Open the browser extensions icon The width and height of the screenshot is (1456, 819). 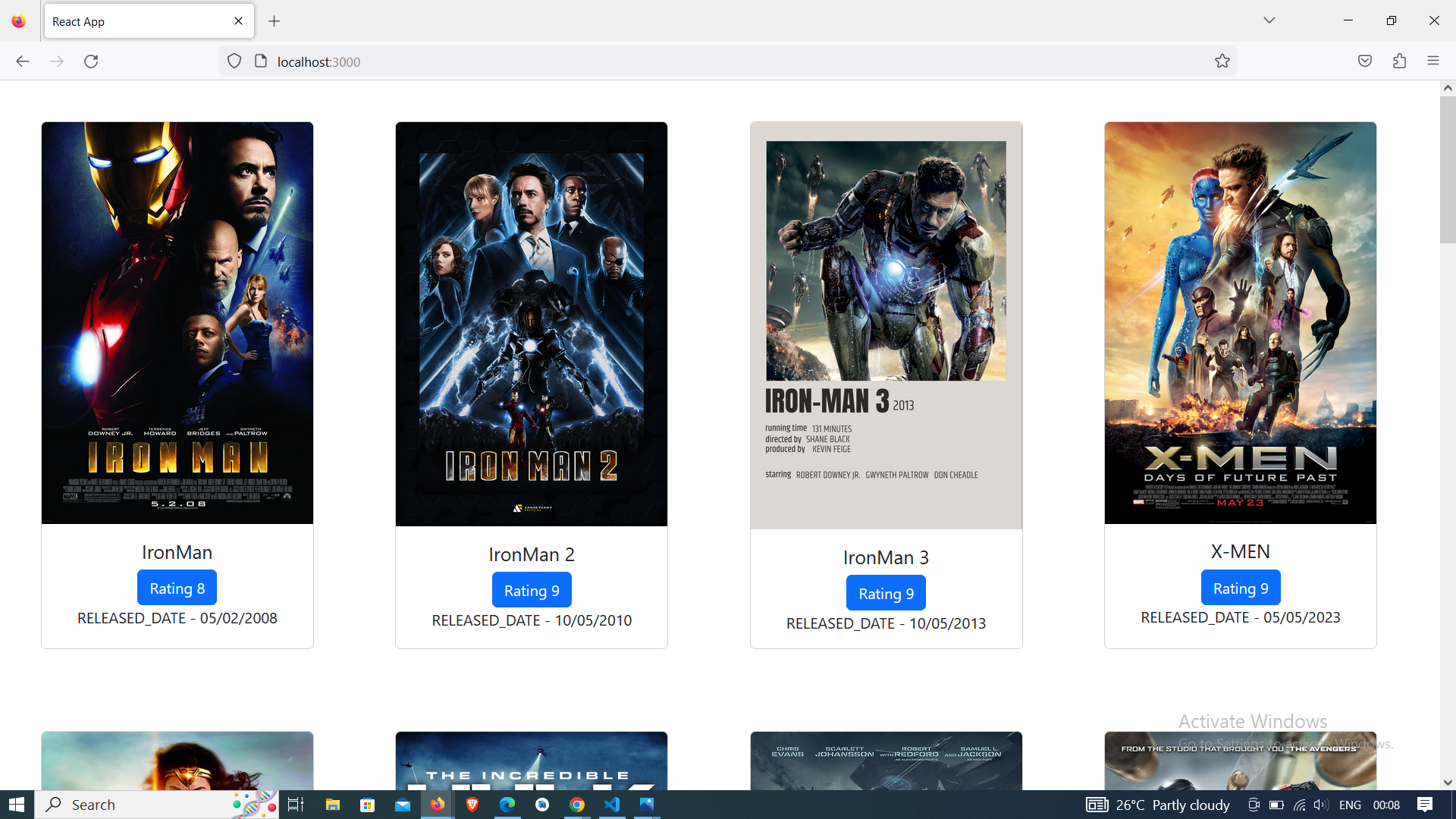point(1399,61)
